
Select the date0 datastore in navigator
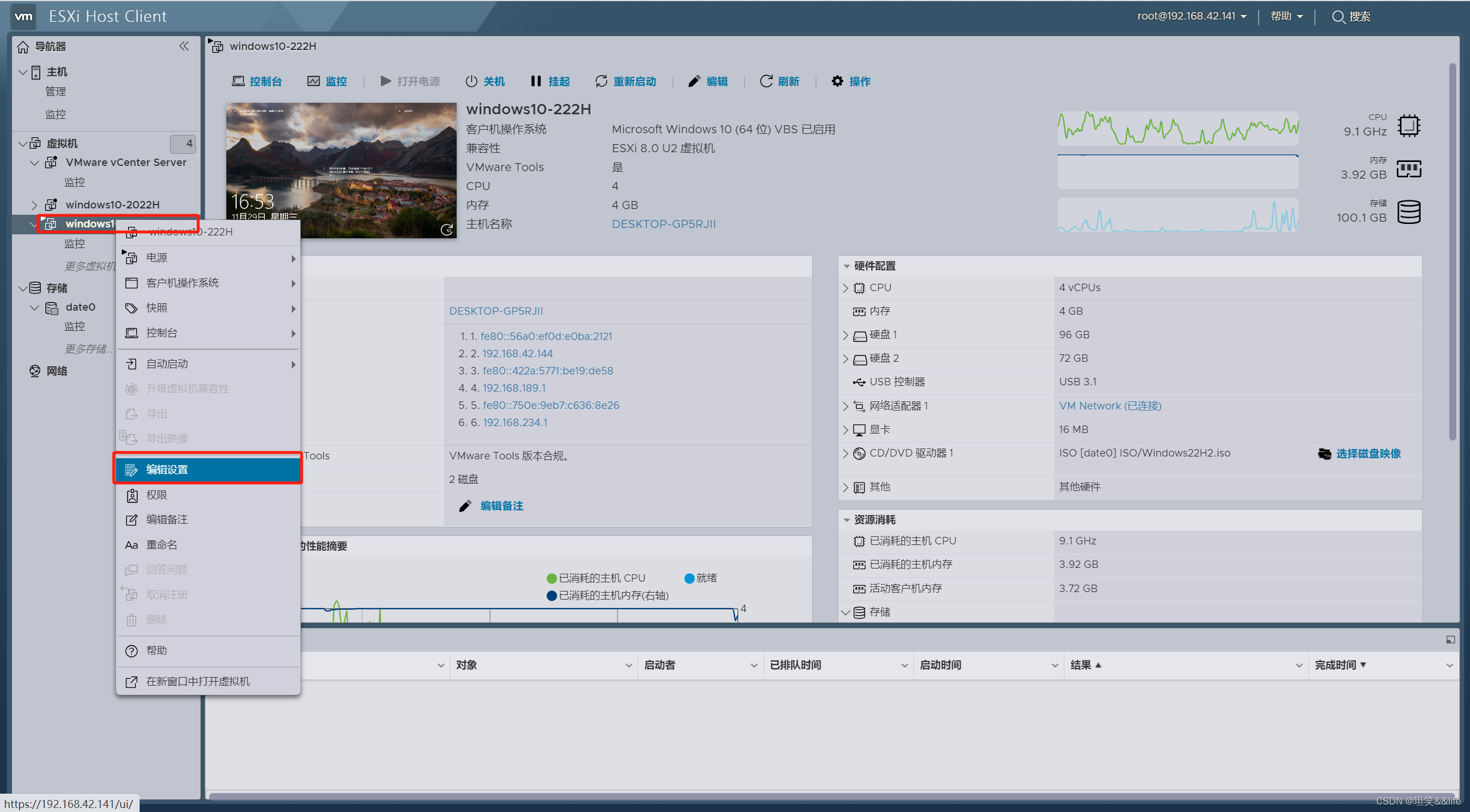[80, 307]
